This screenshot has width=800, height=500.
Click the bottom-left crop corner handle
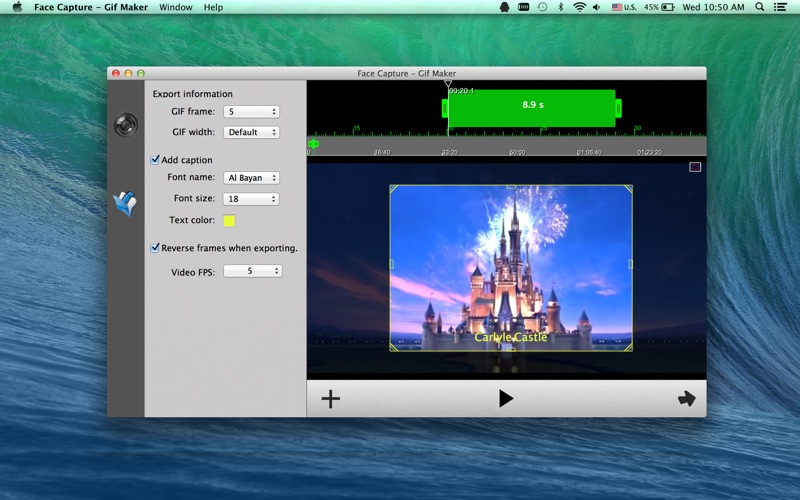[394, 347]
